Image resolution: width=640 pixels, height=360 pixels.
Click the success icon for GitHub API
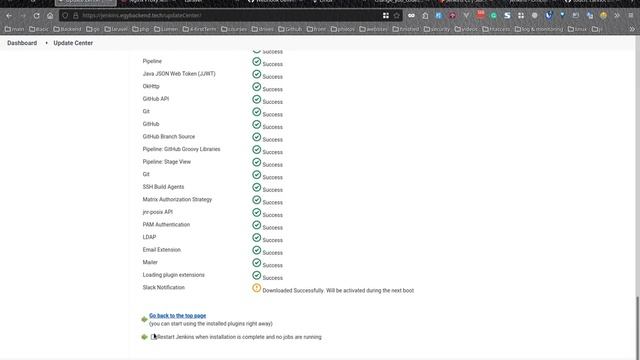coord(256,100)
